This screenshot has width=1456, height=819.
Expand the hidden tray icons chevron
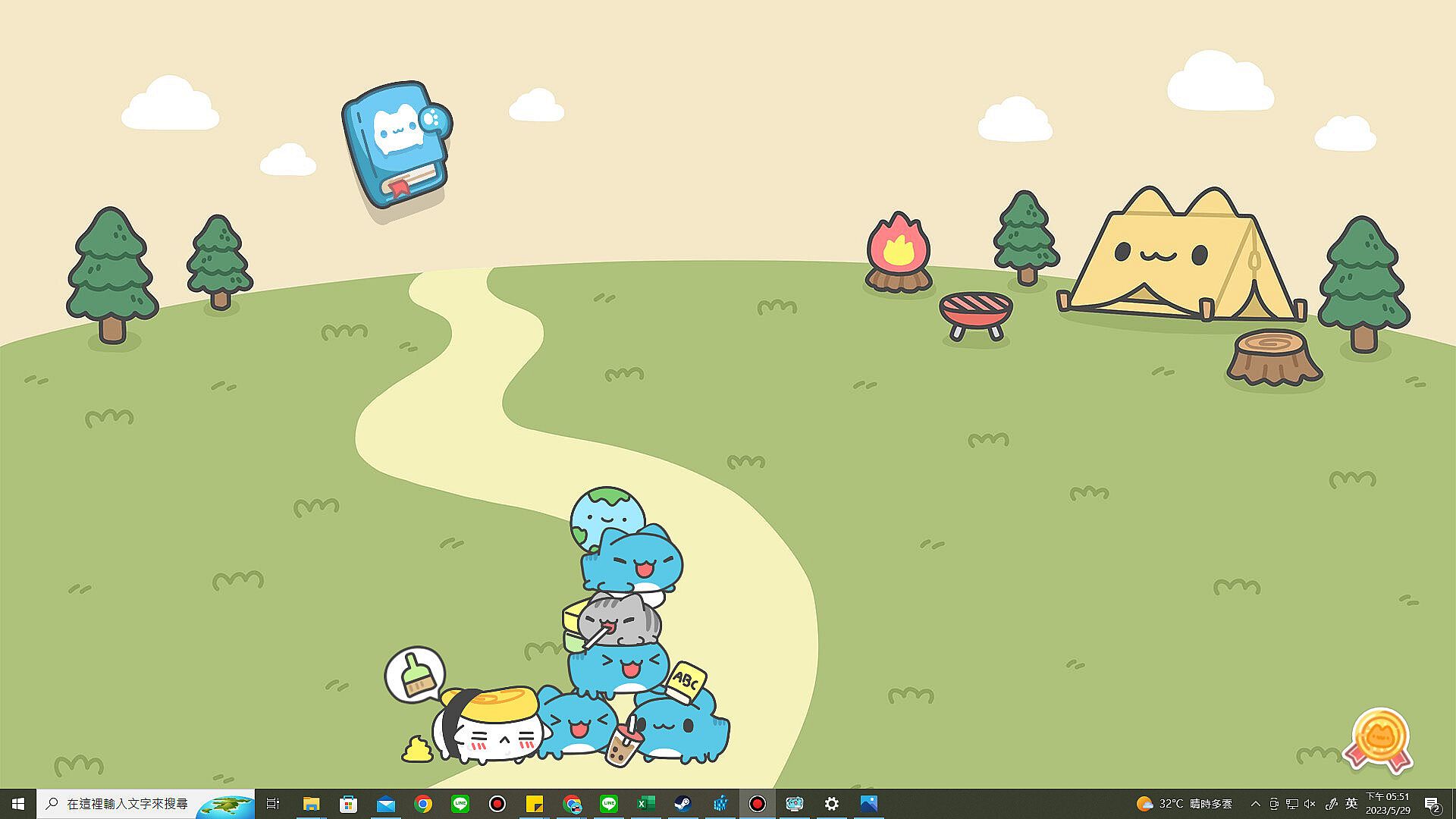point(1255,804)
